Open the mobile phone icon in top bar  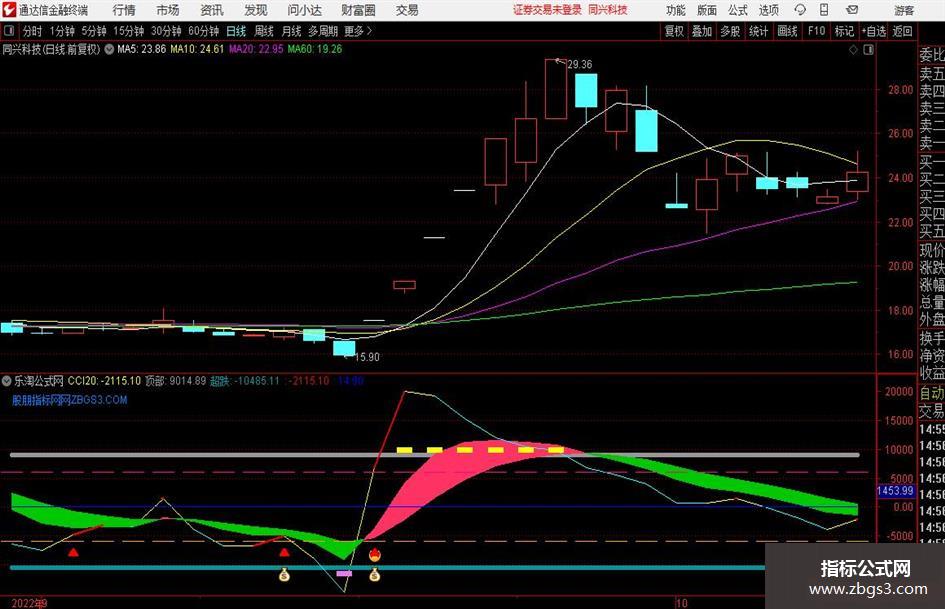click(x=824, y=10)
